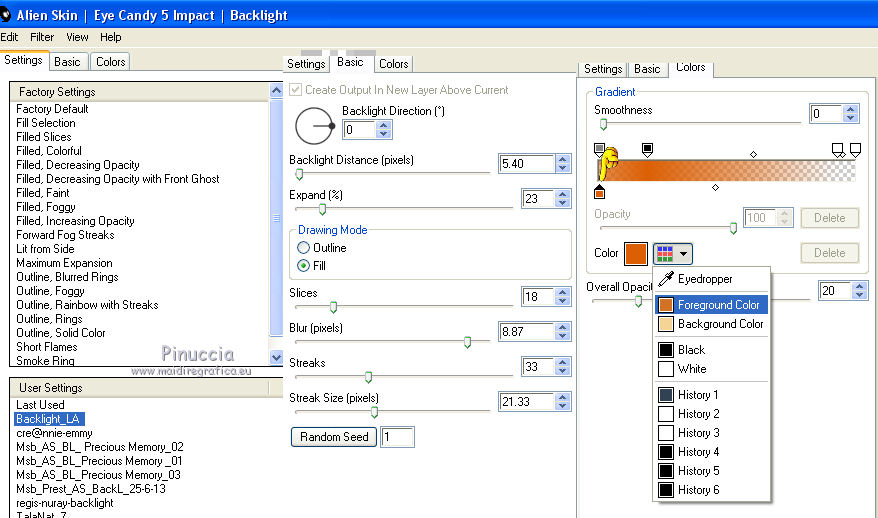The width and height of the screenshot is (878, 518).
Task: Click the History 1 swatch icon
Action: [x=666, y=395]
